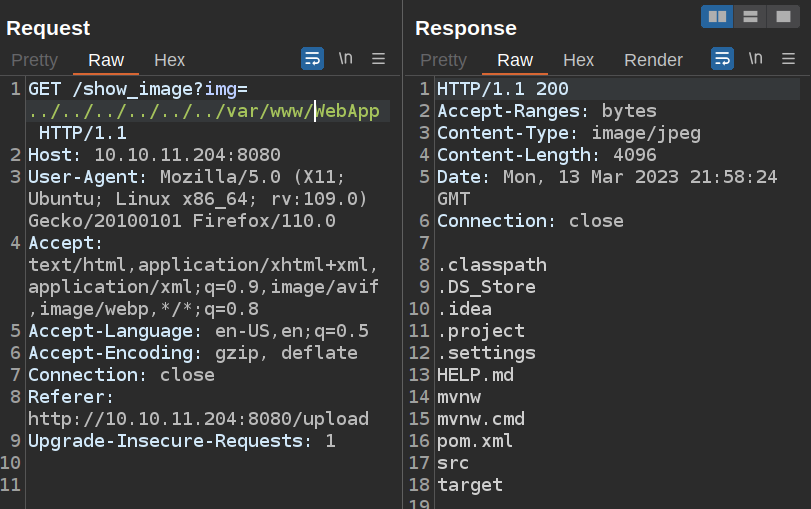
Task: Click the Referer URL in the request
Action: point(198,419)
